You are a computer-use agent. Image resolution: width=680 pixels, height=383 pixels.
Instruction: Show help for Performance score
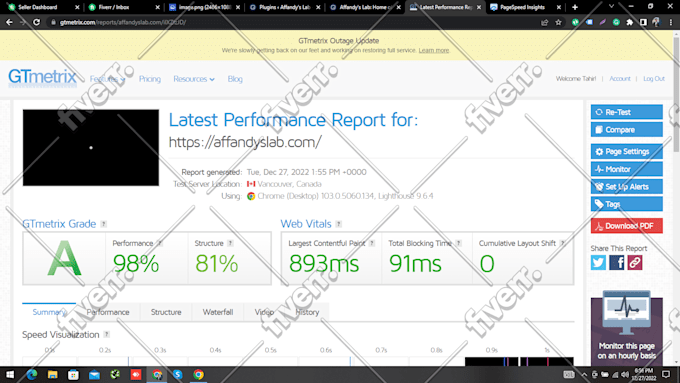click(x=160, y=243)
